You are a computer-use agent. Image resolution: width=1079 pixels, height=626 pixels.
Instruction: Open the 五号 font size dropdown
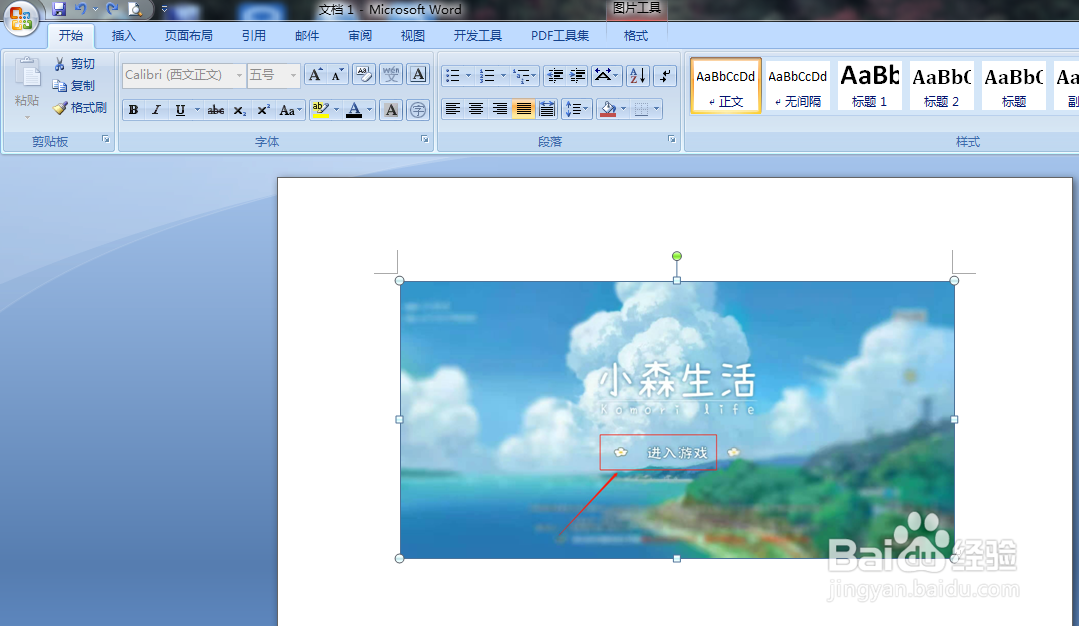click(x=293, y=75)
